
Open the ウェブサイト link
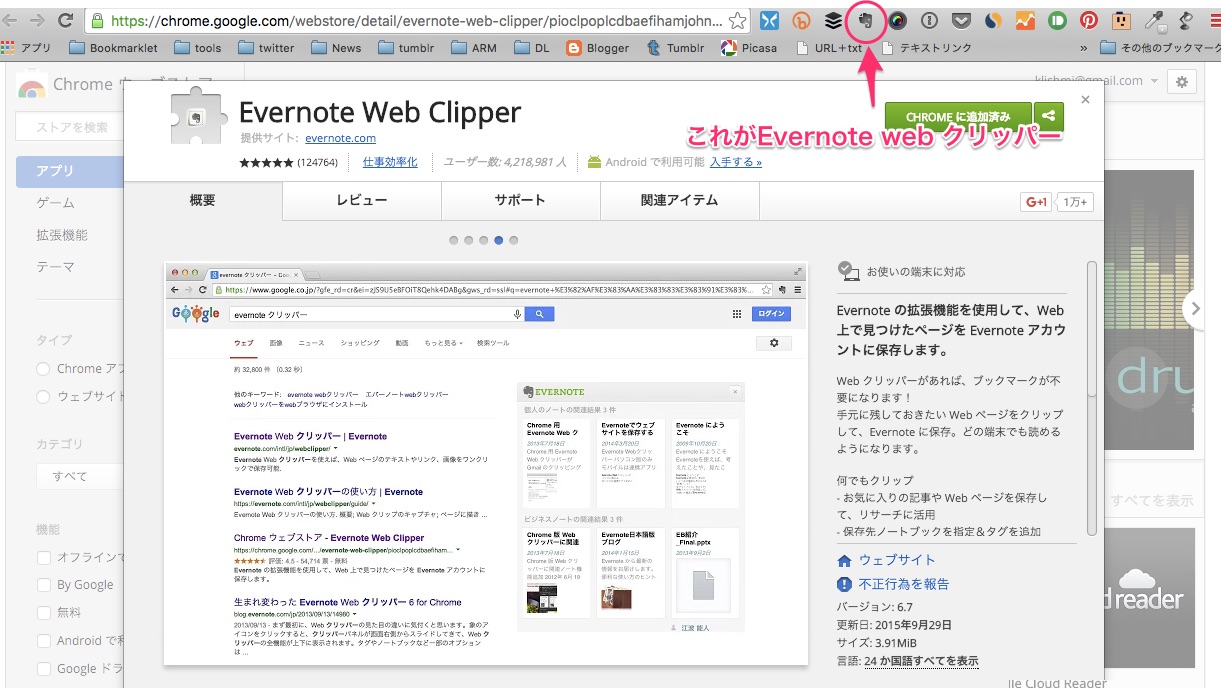(897, 560)
